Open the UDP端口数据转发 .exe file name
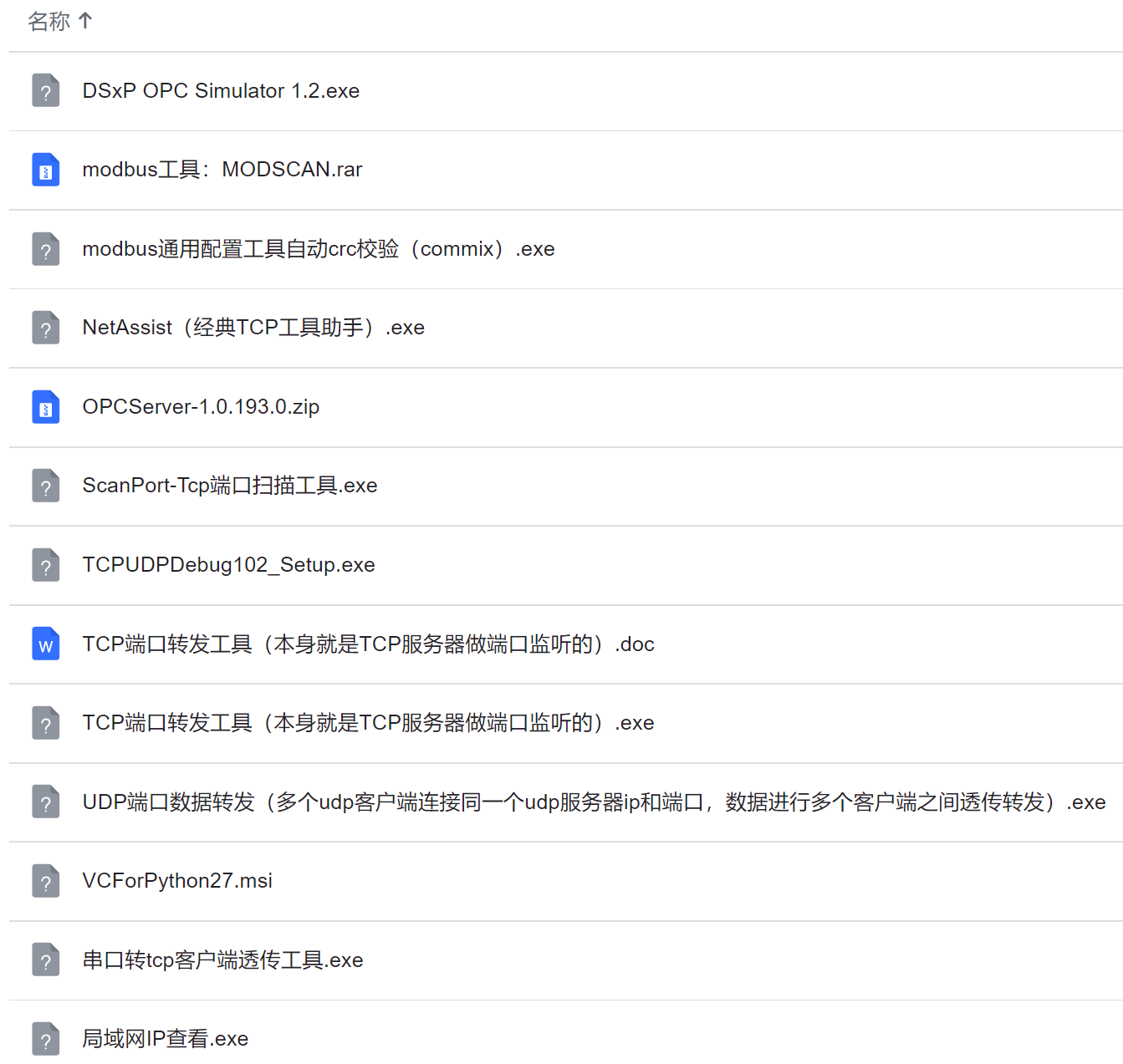The height and width of the screenshot is (1064, 1123). [594, 802]
